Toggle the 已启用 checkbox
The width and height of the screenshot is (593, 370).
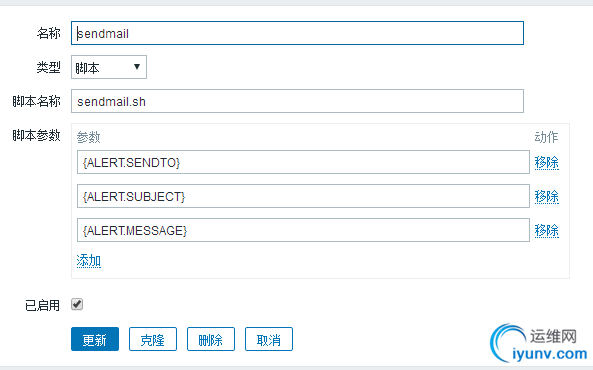coord(77,304)
